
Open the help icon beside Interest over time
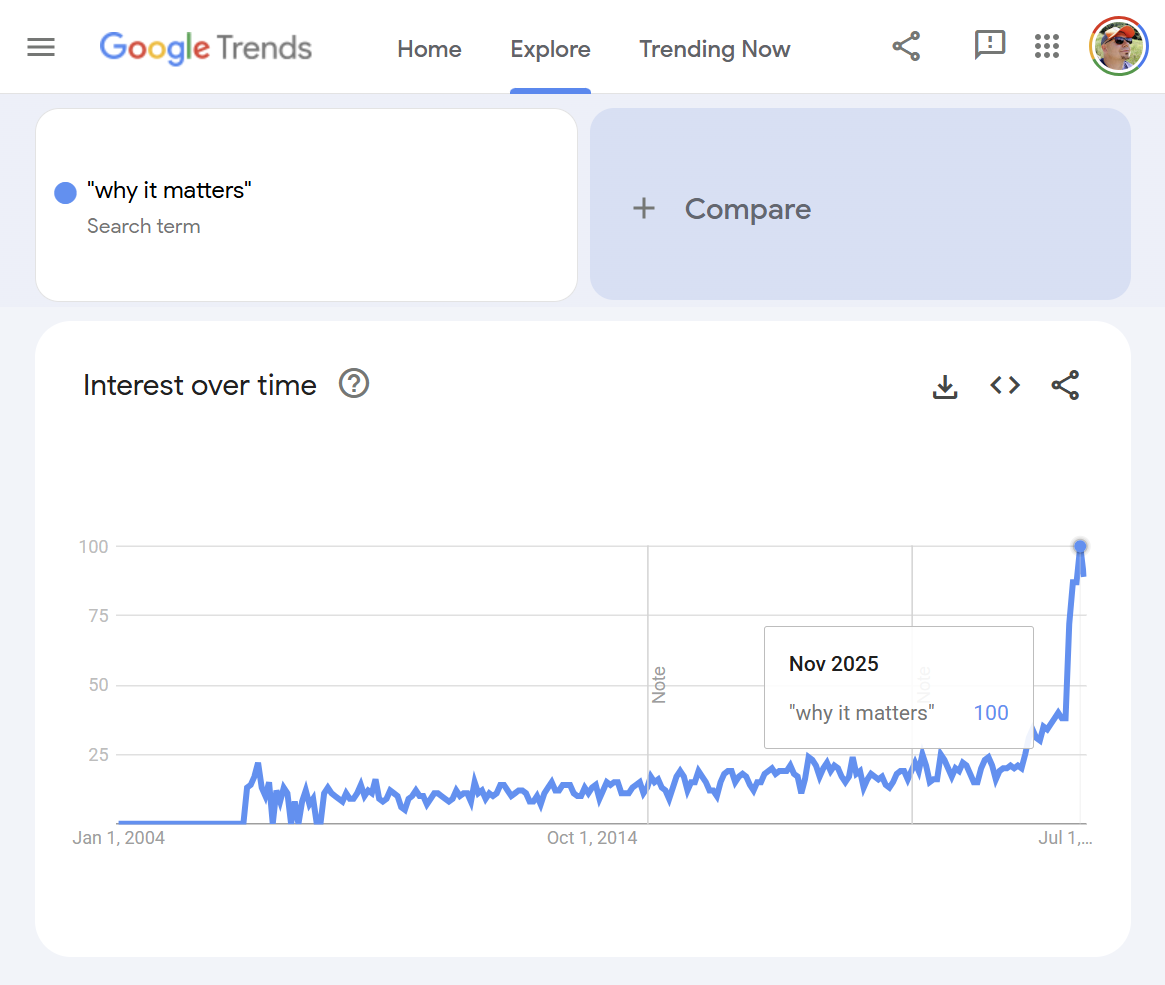coord(354,384)
